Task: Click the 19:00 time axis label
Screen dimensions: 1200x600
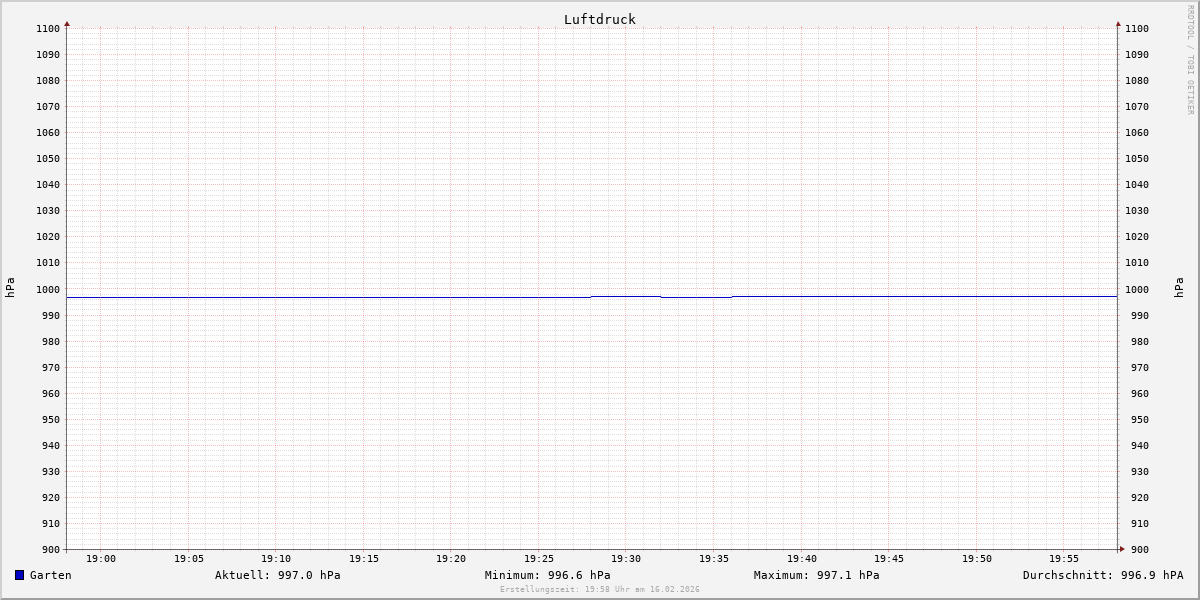Action: (101, 559)
